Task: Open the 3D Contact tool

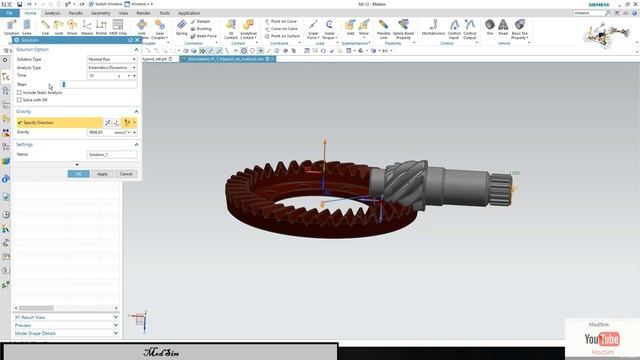Action: [231, 29]
